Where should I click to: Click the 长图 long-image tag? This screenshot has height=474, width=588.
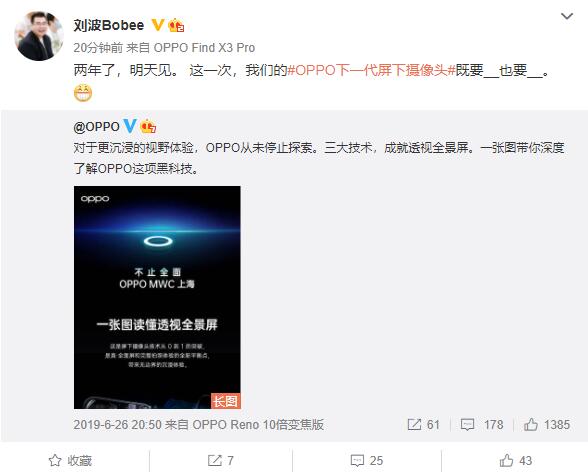(x=225, y=401)
